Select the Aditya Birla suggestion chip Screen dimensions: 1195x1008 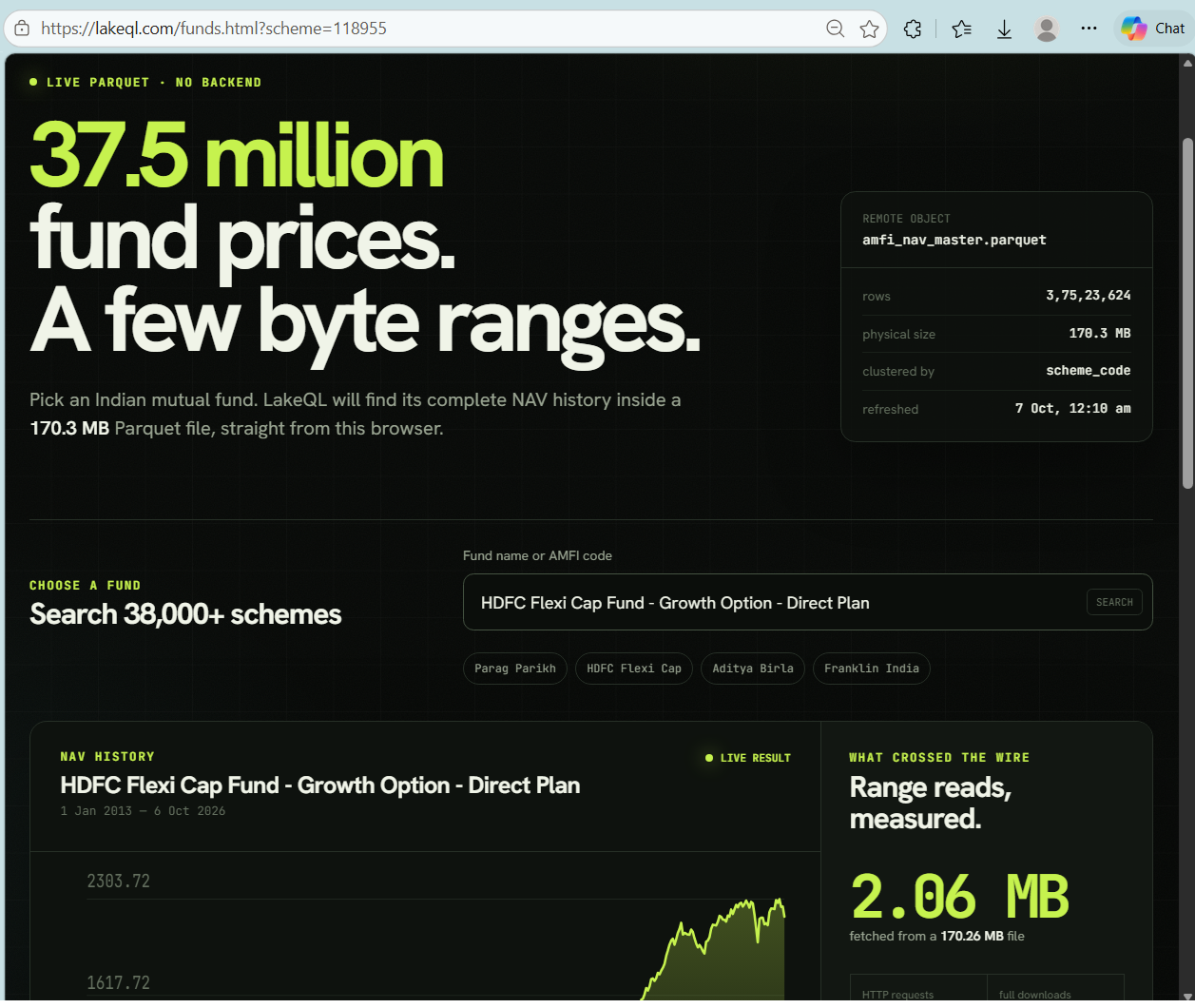click(x=753, y=669)
